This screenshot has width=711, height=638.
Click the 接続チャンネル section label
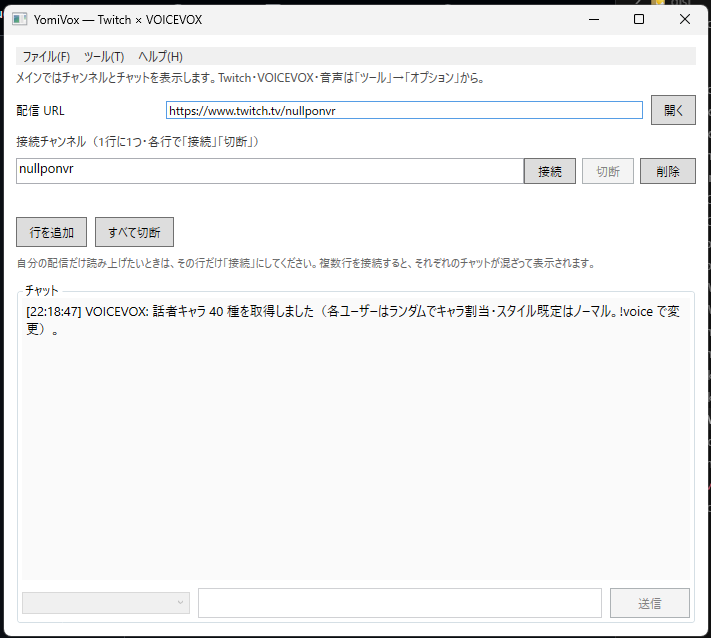pyautogui.click(x=137, y=141)
